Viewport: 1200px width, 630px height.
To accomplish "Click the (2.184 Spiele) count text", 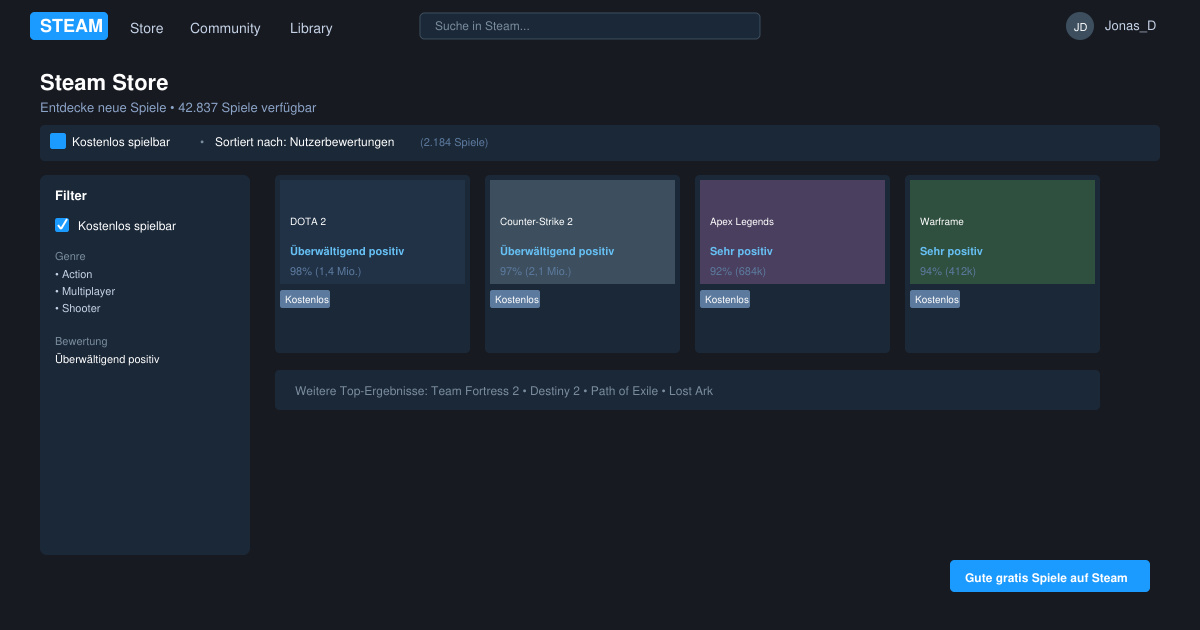I will [x=454, y=142].
